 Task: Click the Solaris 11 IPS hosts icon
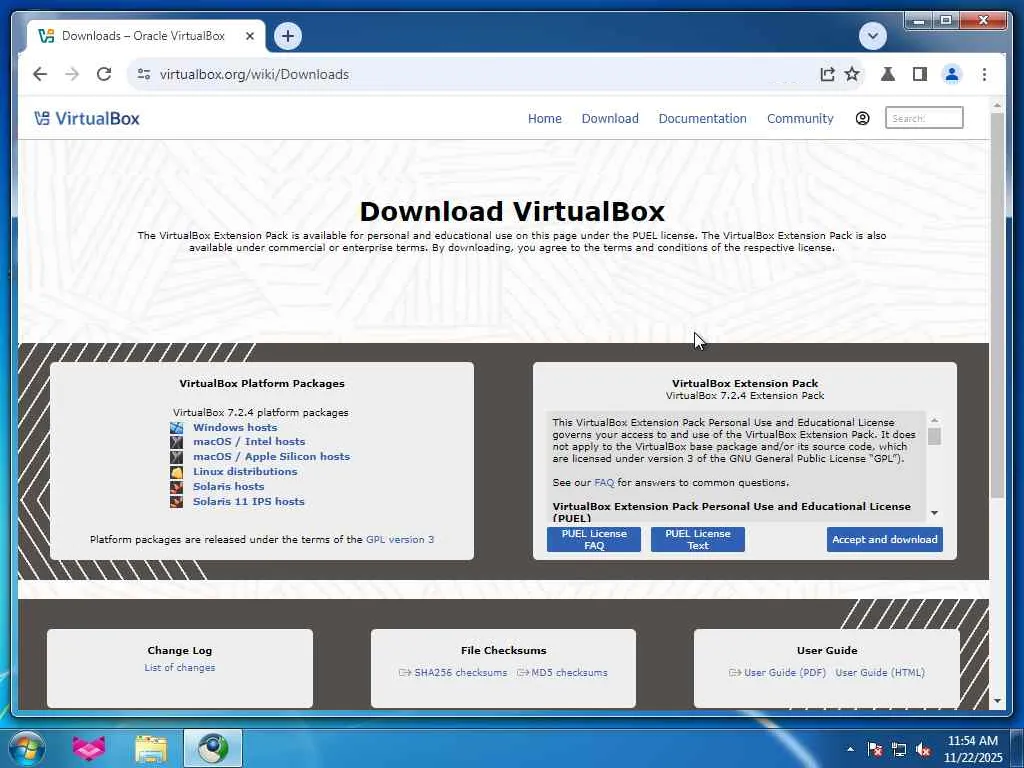(176, 502)
